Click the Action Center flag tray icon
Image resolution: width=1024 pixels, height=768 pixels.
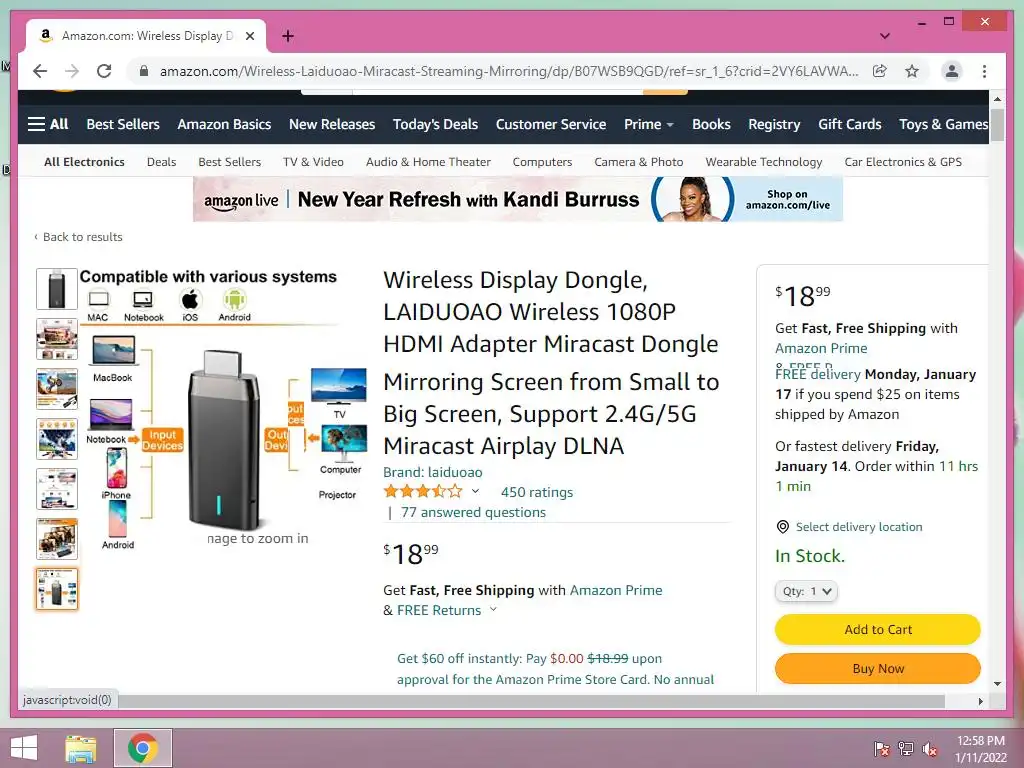[x=881, y=748]
